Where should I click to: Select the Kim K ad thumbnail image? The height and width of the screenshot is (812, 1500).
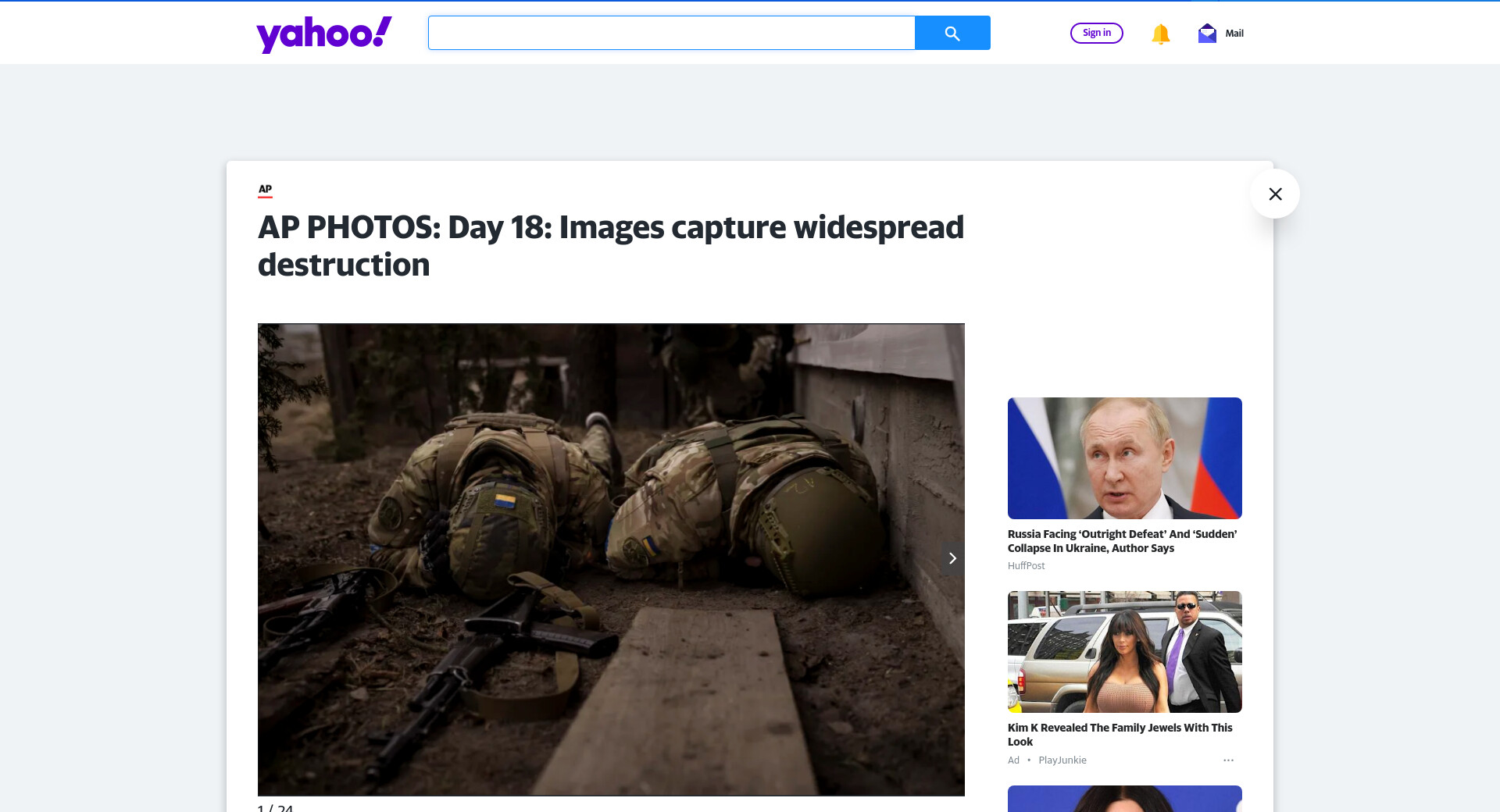1124,652
